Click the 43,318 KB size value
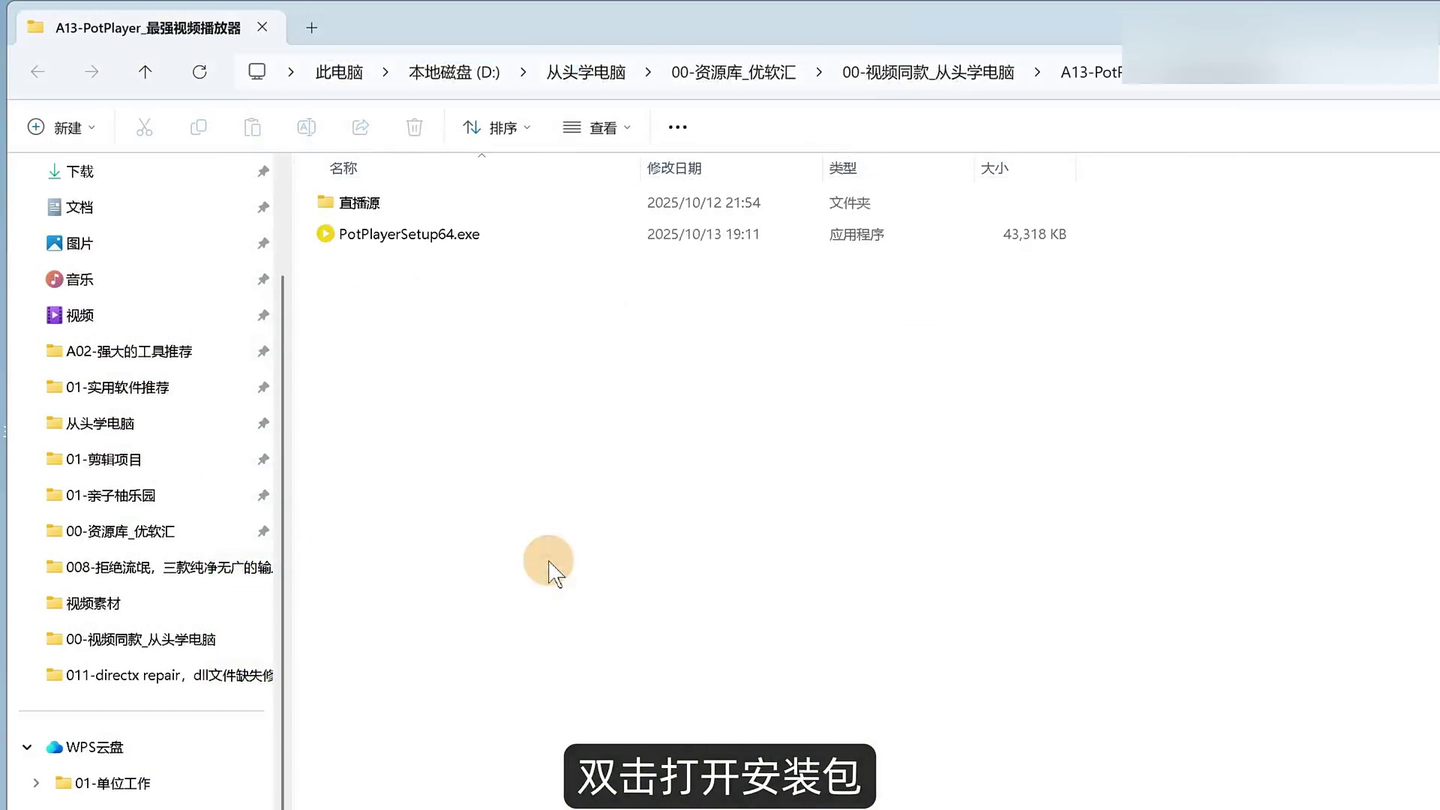 (x=1034, y=234)
